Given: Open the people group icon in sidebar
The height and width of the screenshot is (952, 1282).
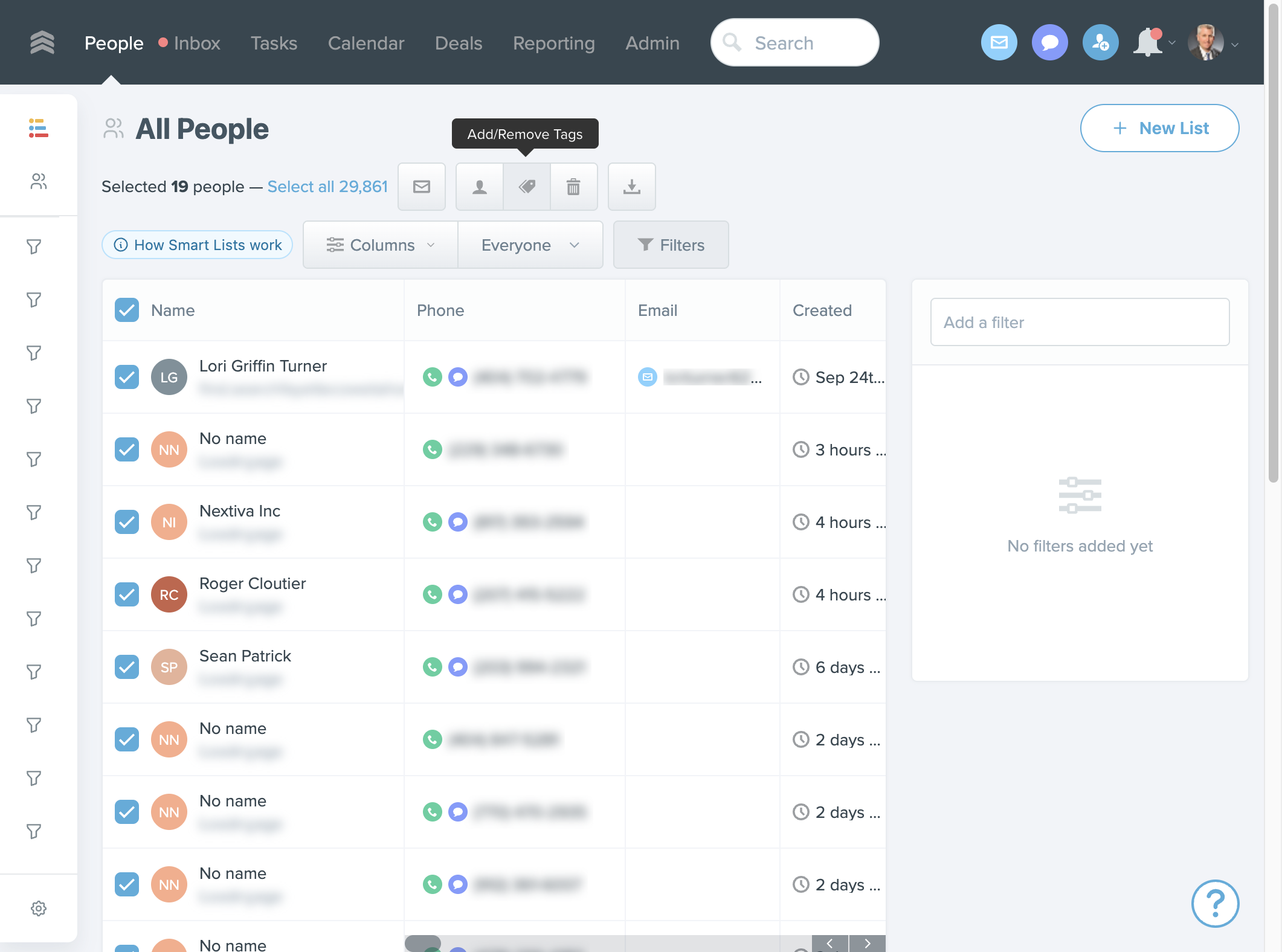Looking at the screenshot, I should pos(39,181).
